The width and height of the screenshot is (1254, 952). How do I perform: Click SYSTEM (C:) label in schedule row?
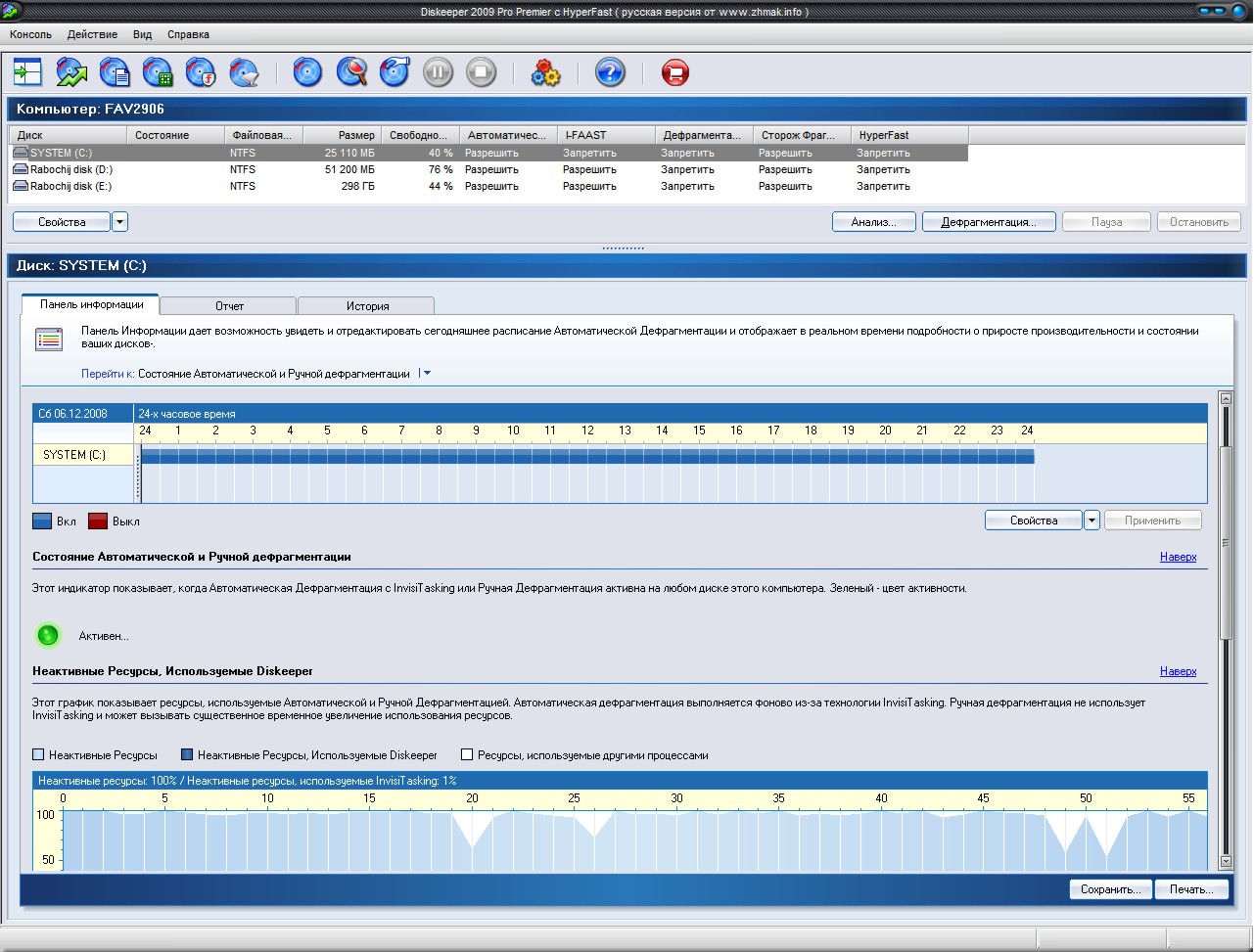(74, 455)
